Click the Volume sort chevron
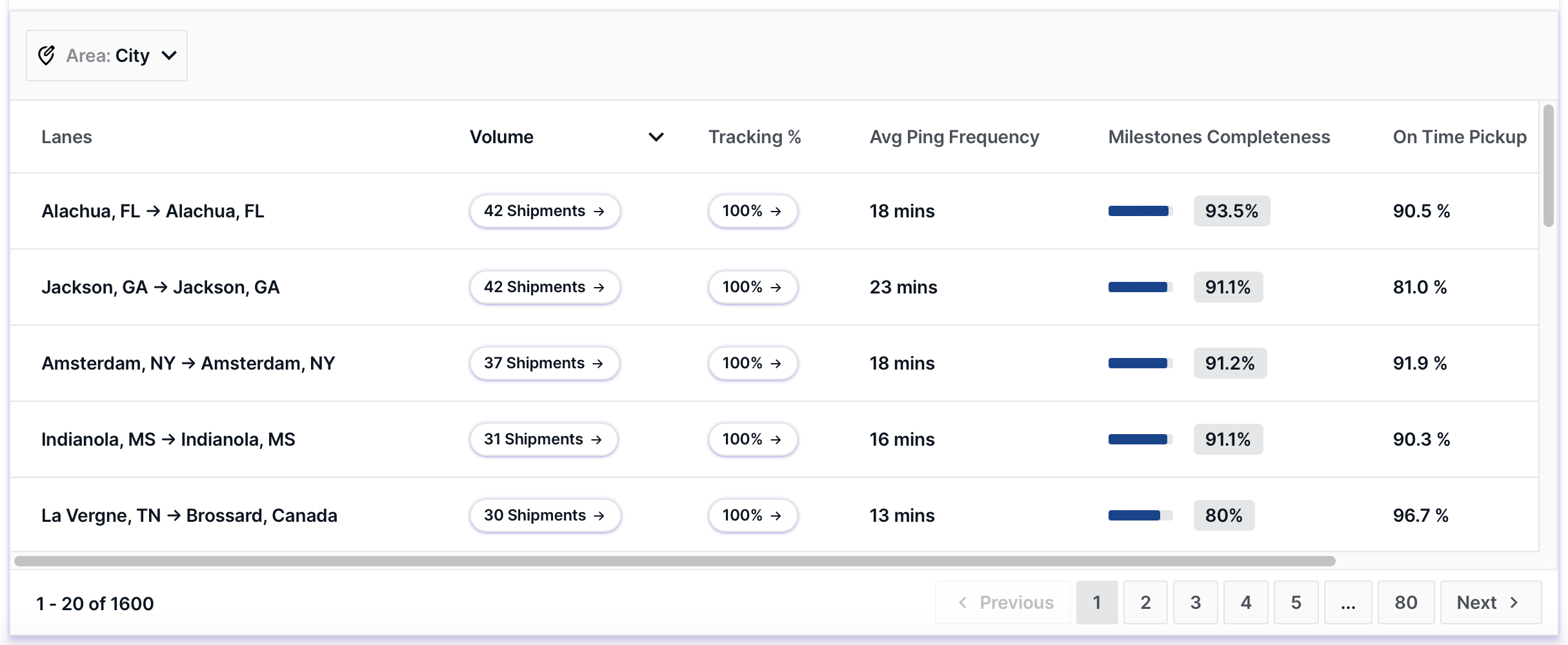Image resolution: width=1568 pixels, height=645 pixels. pos(656,137)
